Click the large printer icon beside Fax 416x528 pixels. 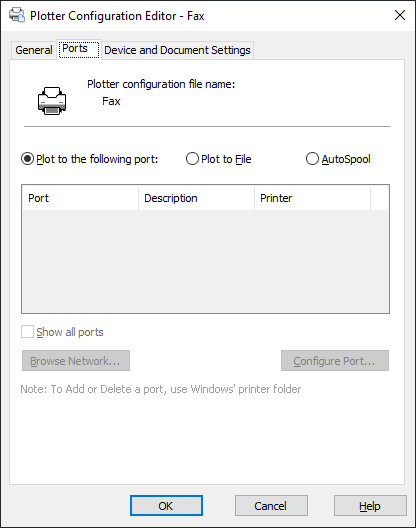pos(52,101)
